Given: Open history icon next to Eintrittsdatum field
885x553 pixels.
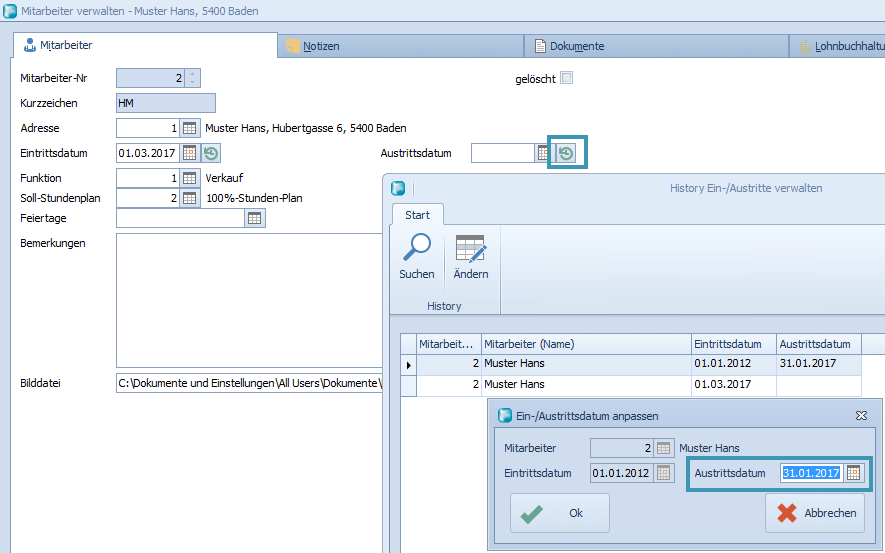Looking at the screenshot, I should click(x=211, y=153).
